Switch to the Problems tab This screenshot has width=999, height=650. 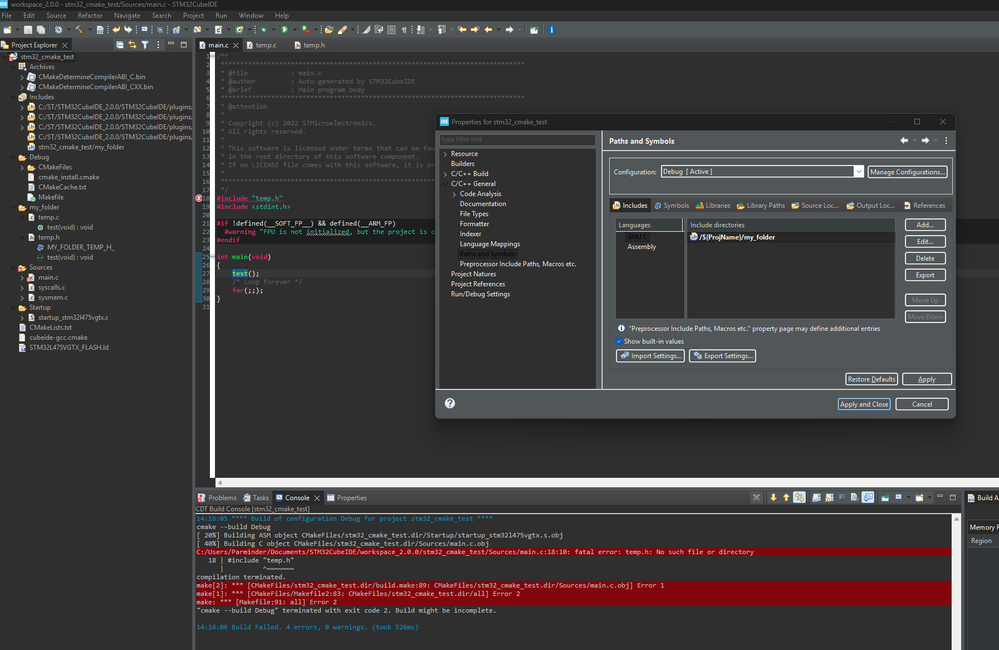(217, 497)
